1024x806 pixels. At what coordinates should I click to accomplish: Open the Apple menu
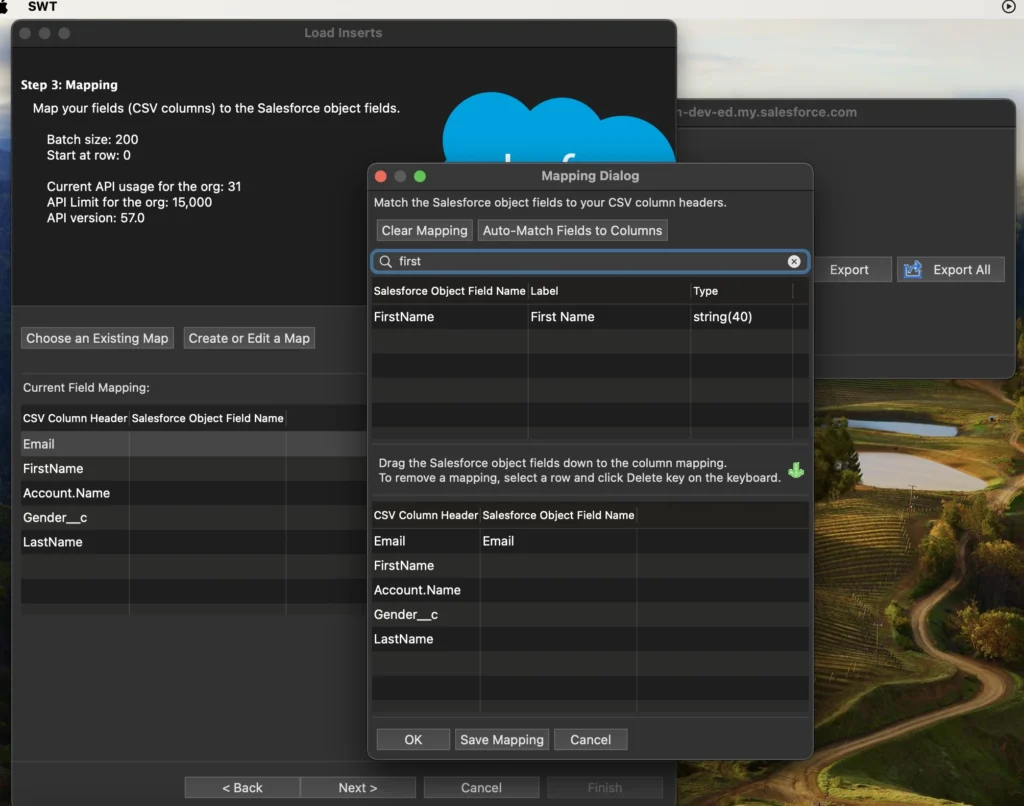(x=5, y=7)
